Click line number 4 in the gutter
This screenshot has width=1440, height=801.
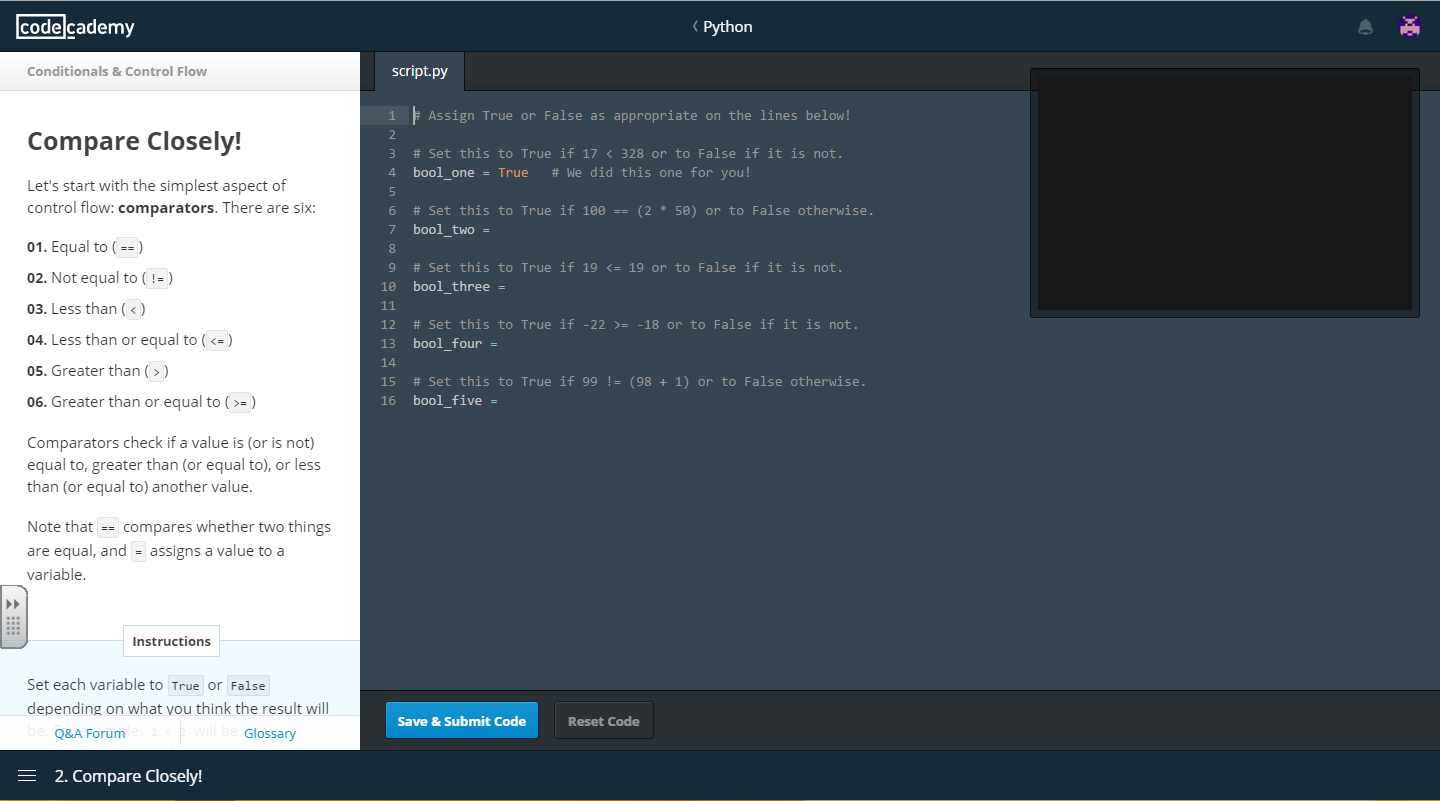click(390, 173)
